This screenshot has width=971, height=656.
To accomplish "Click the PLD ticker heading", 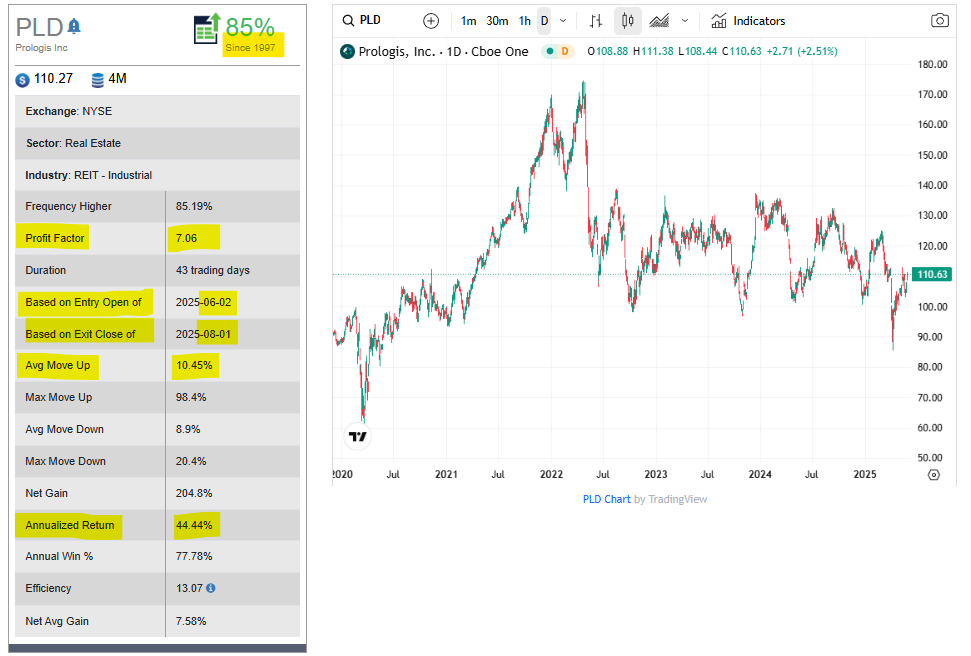I will tap(40, 27).
